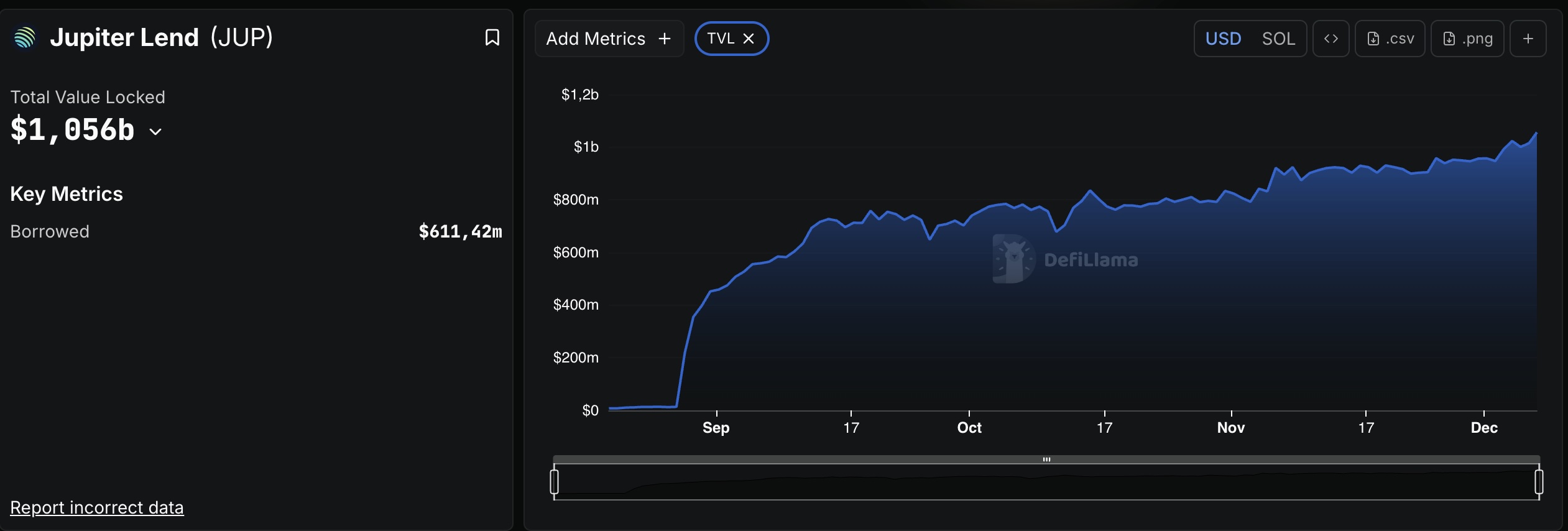Expand Total Value Locked breakdown chevron
The width and height of the screenshot is (1568, 531).
(155, 132)
